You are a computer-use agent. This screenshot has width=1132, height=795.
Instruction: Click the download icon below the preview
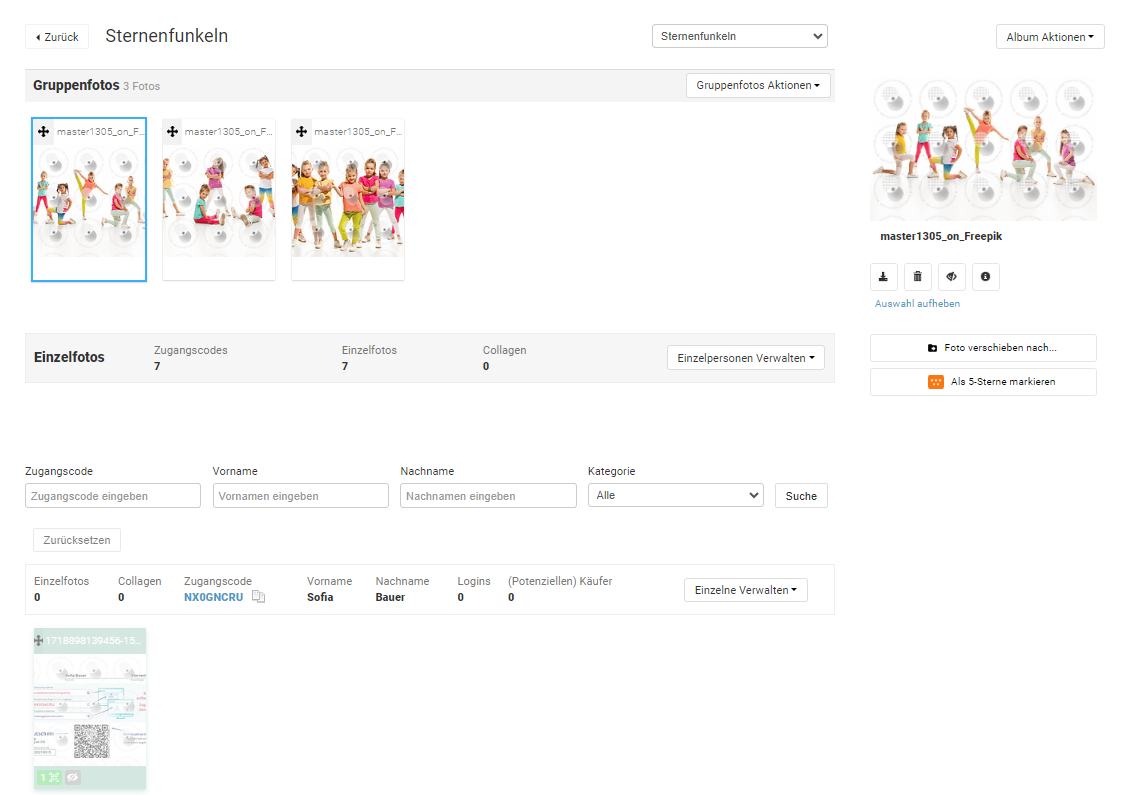coord(883,277)
